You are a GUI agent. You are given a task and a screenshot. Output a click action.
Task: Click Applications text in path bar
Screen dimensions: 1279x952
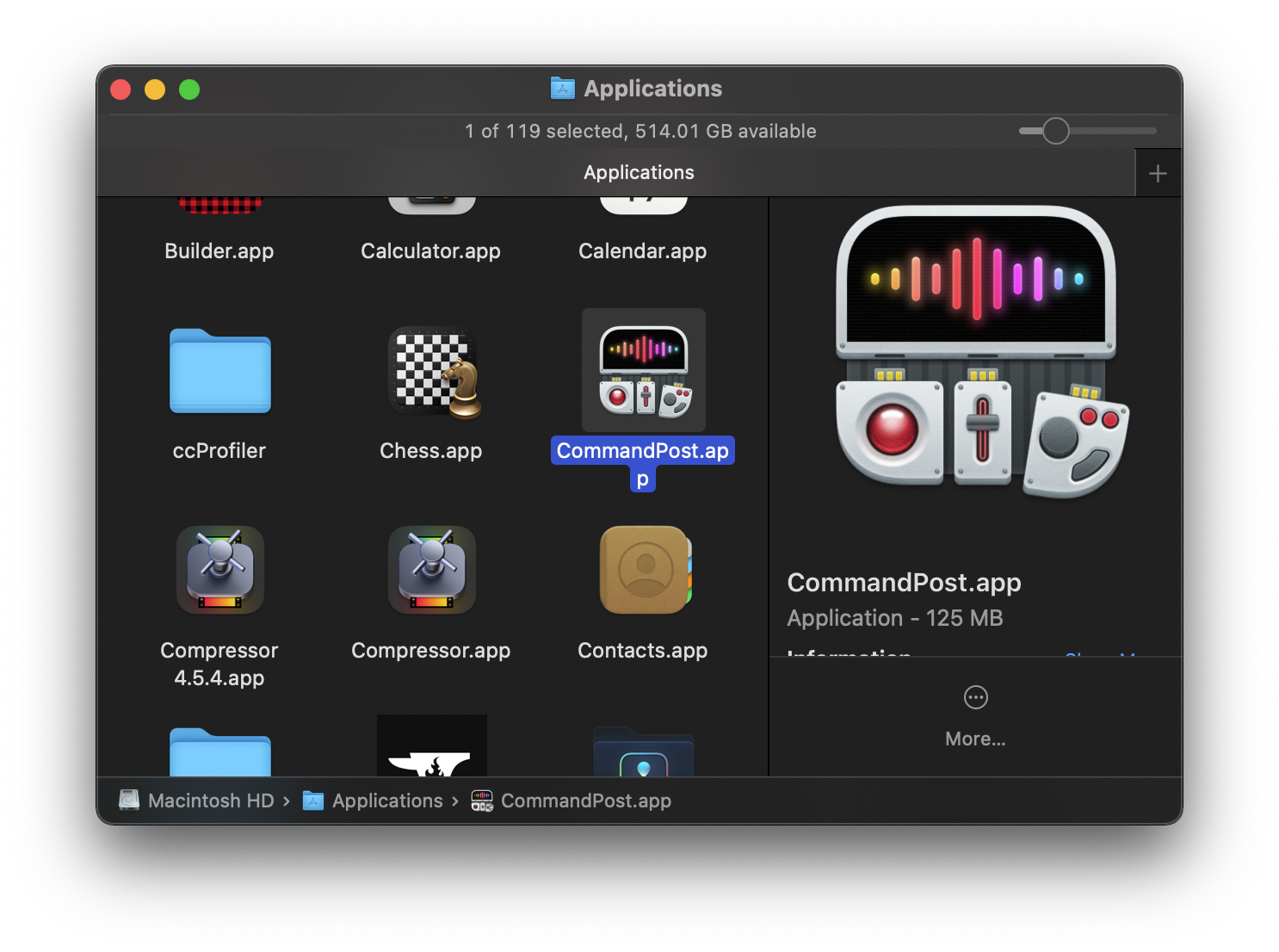pyautogui.click(x=387, y=801)
